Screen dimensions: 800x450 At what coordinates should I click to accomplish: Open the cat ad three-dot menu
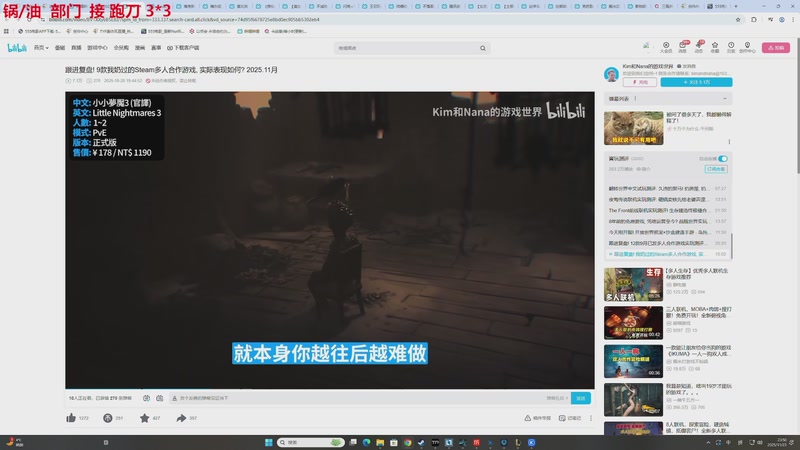729,142
